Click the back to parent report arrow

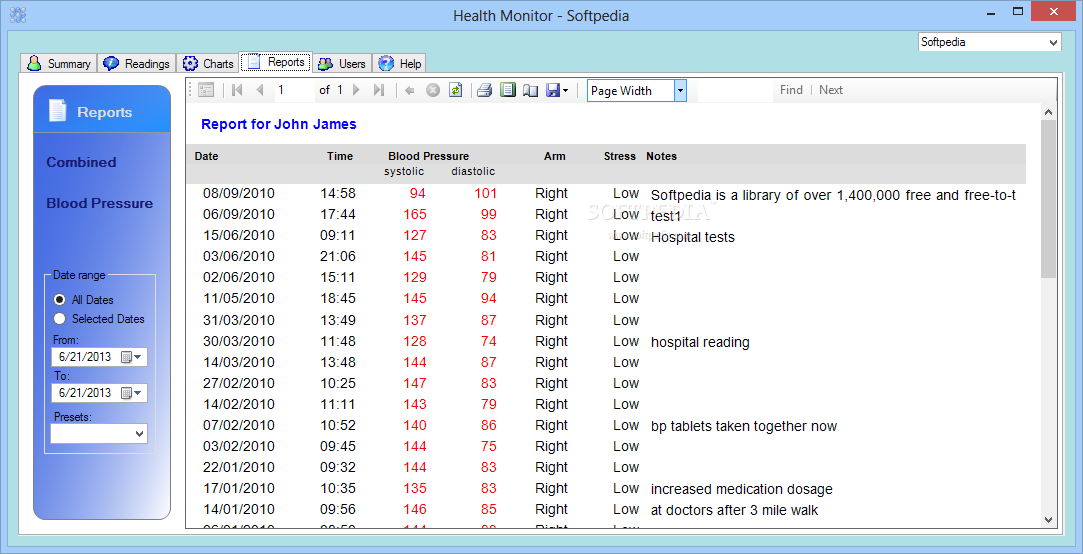[x=410, y=90]
